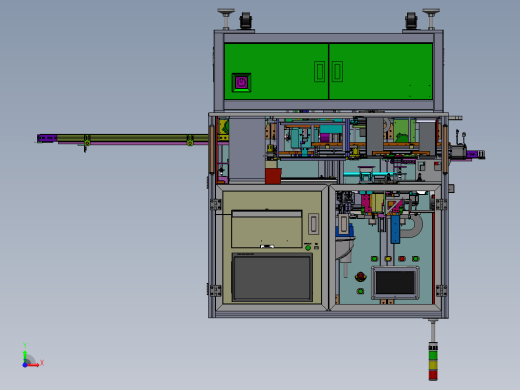This screenshot has width=520, height=390.
Task: Select the long olive conveyor rail
Action: tap(132, 138)
